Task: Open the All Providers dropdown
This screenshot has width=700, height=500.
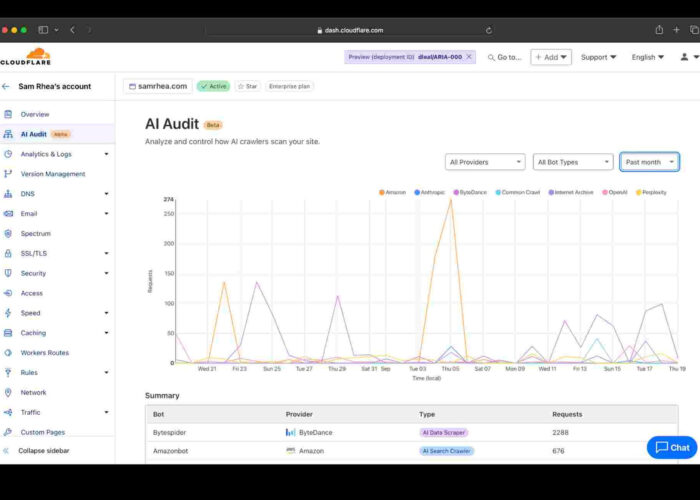Action: coord(485,162)
